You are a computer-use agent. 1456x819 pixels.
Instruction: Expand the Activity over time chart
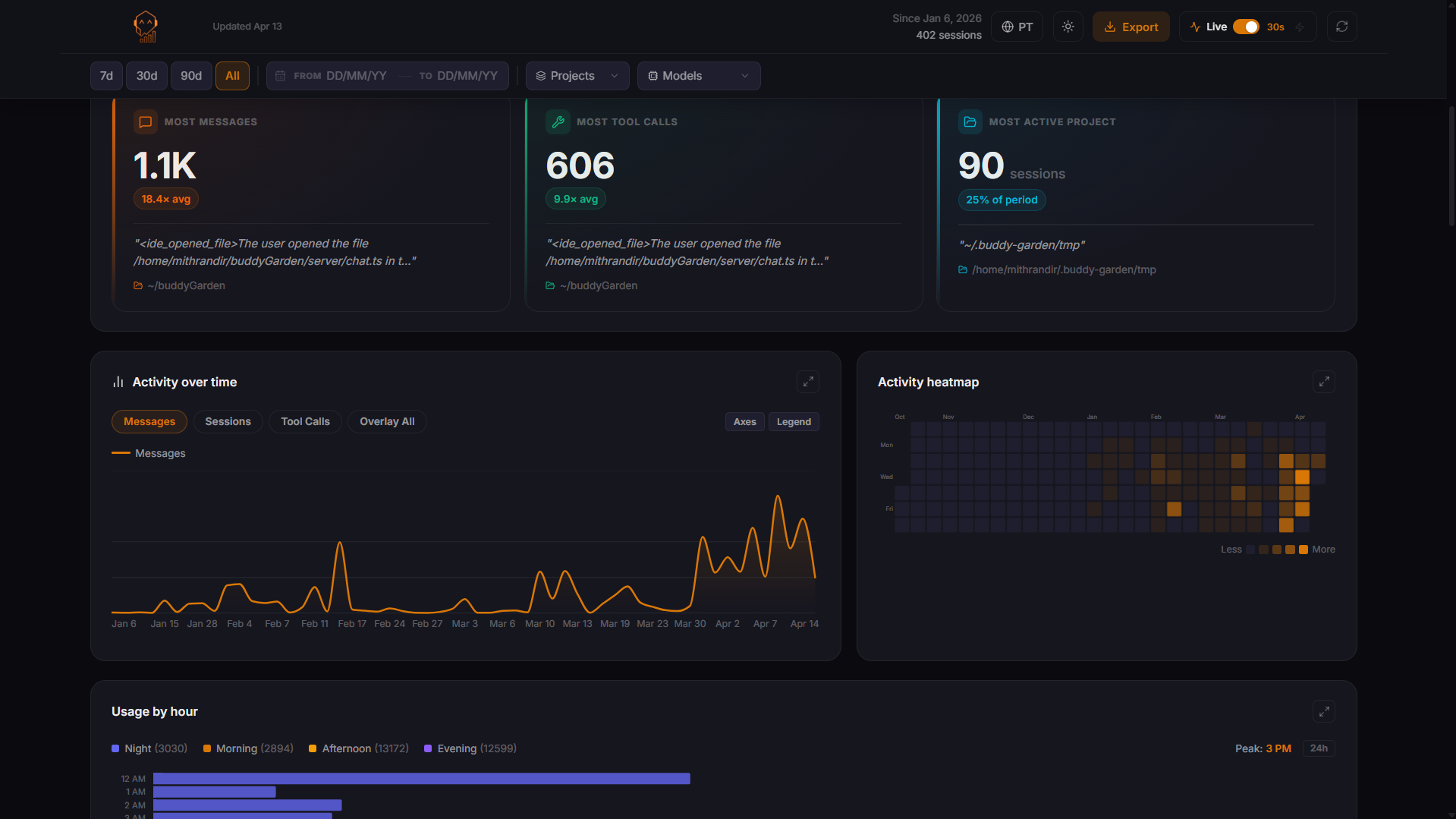click(807, 382)
